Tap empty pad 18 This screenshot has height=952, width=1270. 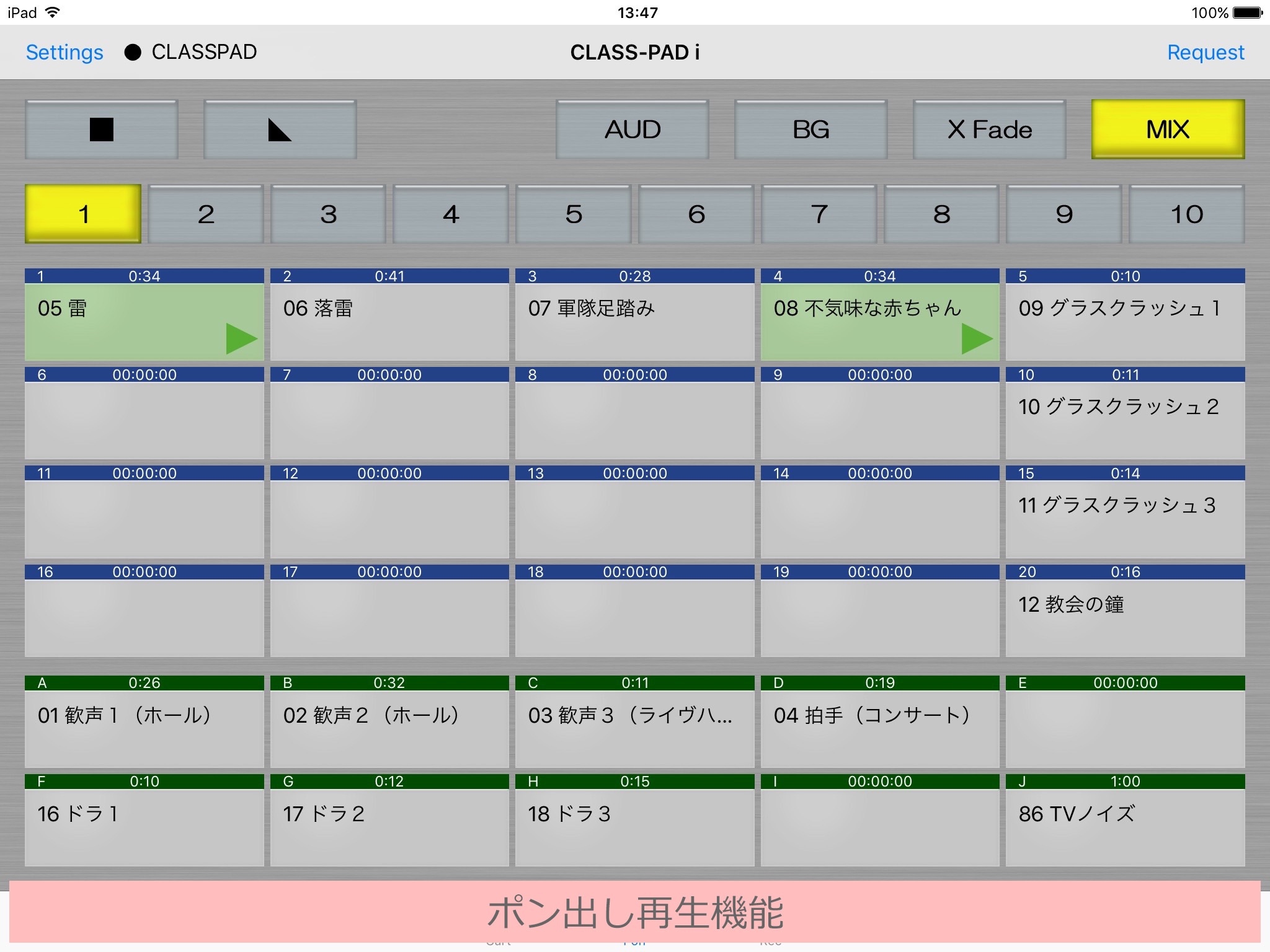[x=635, y=610]
